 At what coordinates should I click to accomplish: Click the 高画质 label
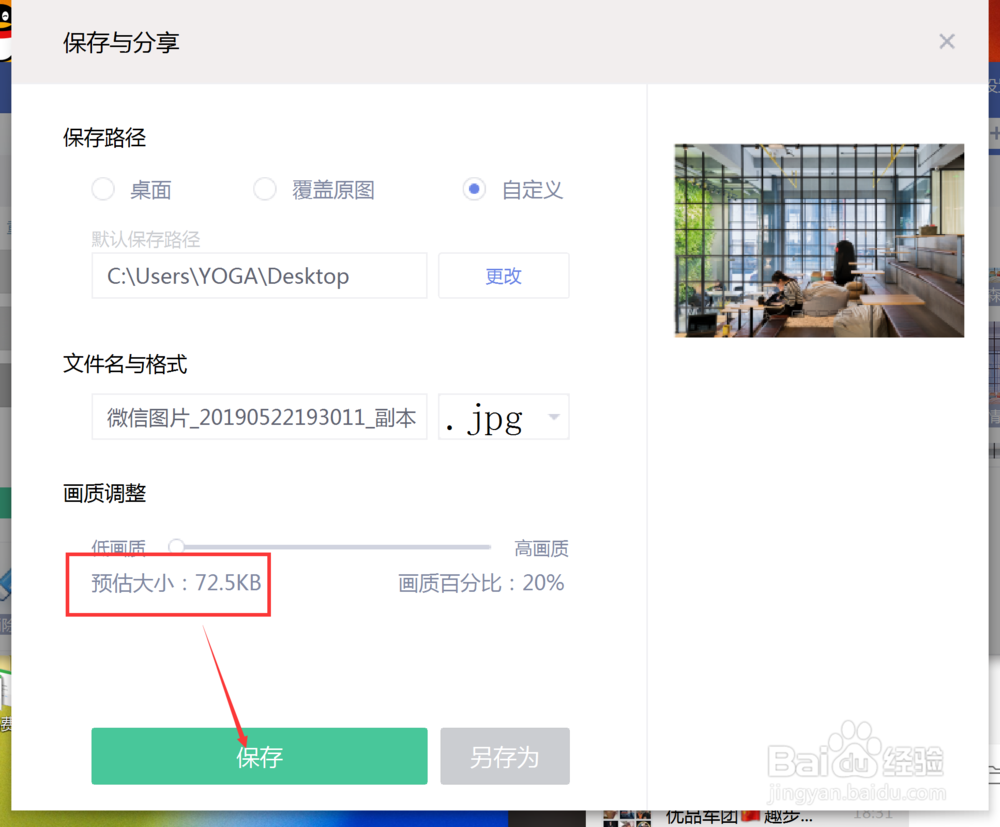541,548
